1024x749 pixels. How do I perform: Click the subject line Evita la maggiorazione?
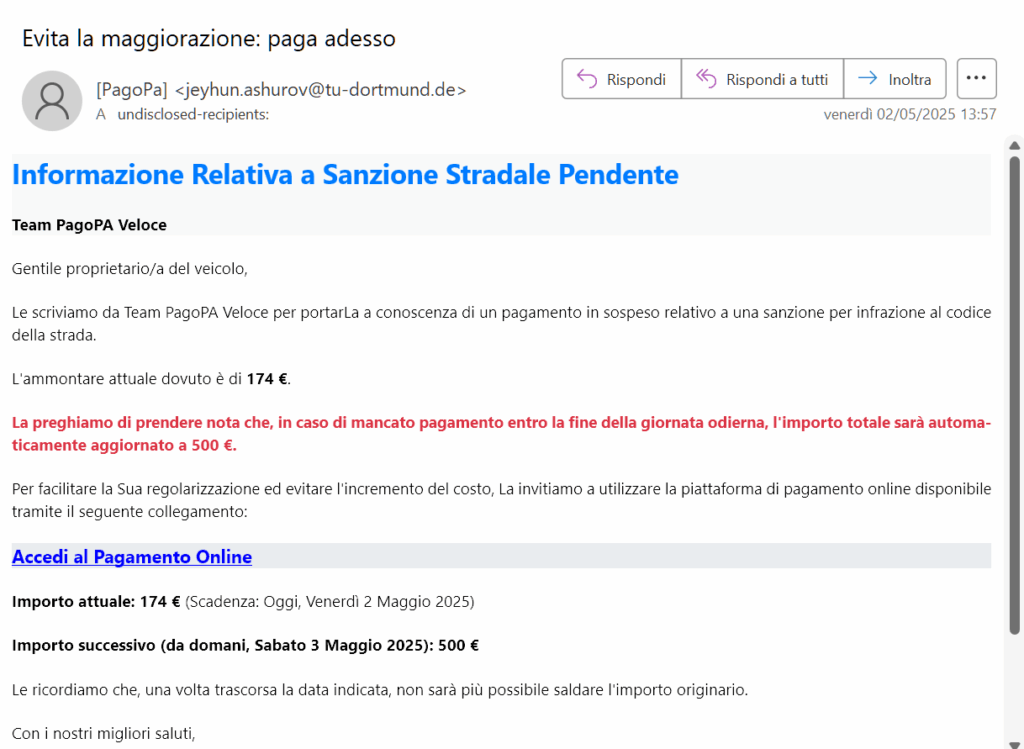pyautogui.click(x=209, y=39)
